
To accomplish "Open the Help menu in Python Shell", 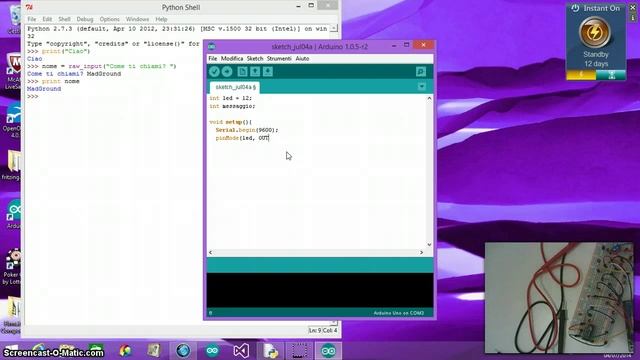I will pos(161,19).
